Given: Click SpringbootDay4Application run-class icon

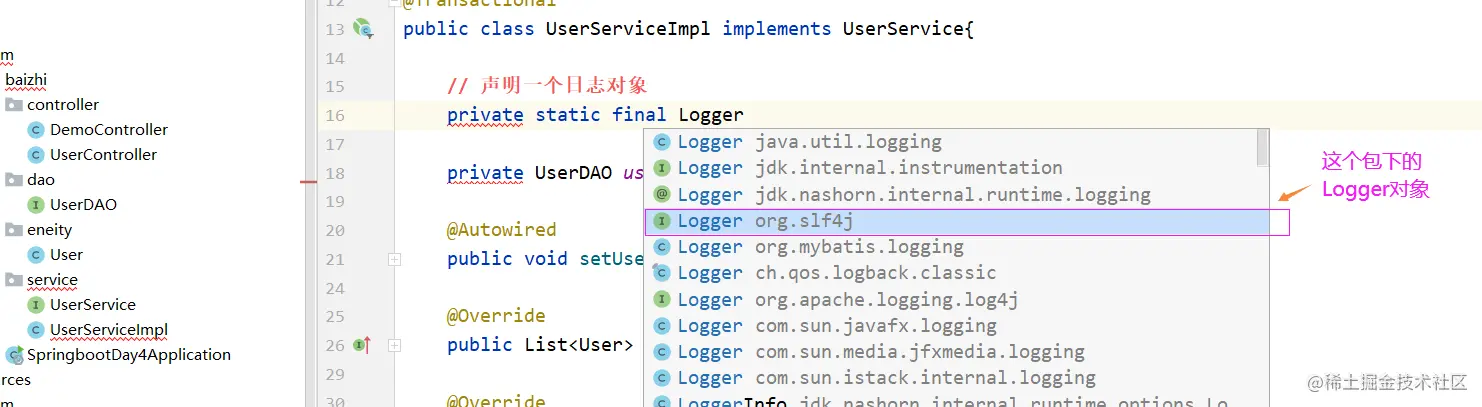Looking at the screenshot, I should tap(14, 355).
